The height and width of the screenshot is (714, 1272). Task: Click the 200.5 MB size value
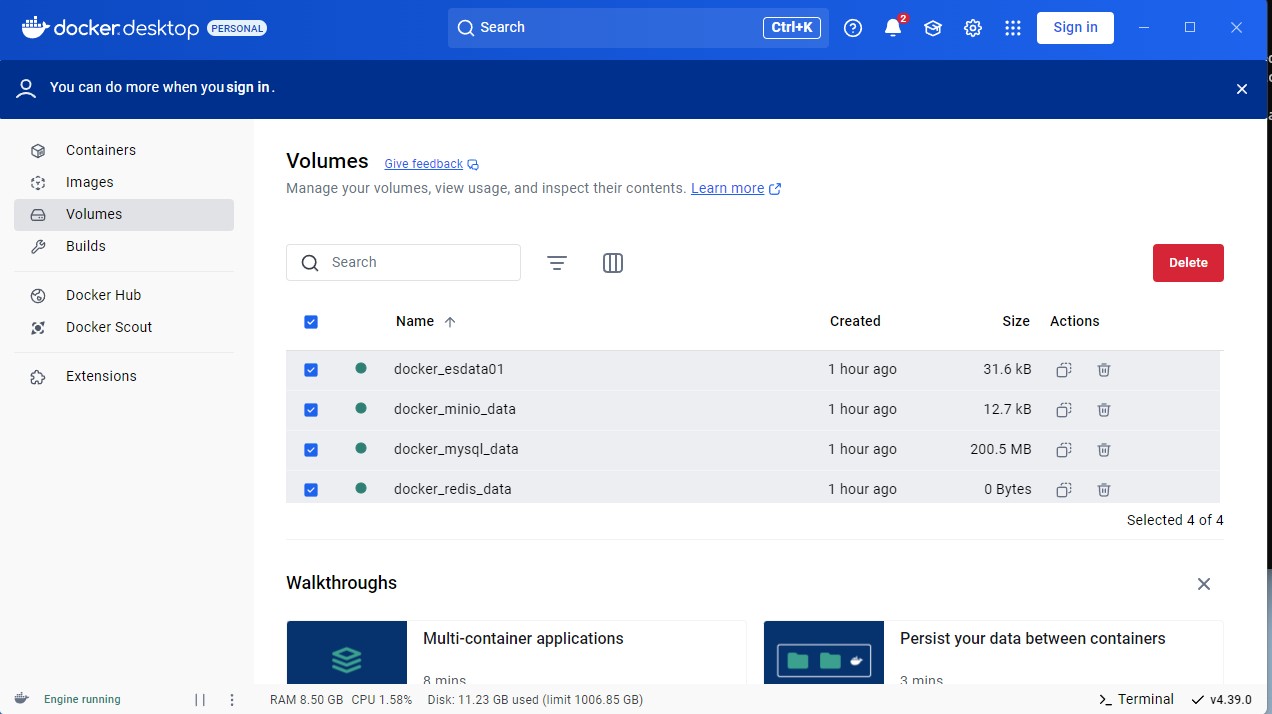pyautogui.click(x=1001, y=449)
